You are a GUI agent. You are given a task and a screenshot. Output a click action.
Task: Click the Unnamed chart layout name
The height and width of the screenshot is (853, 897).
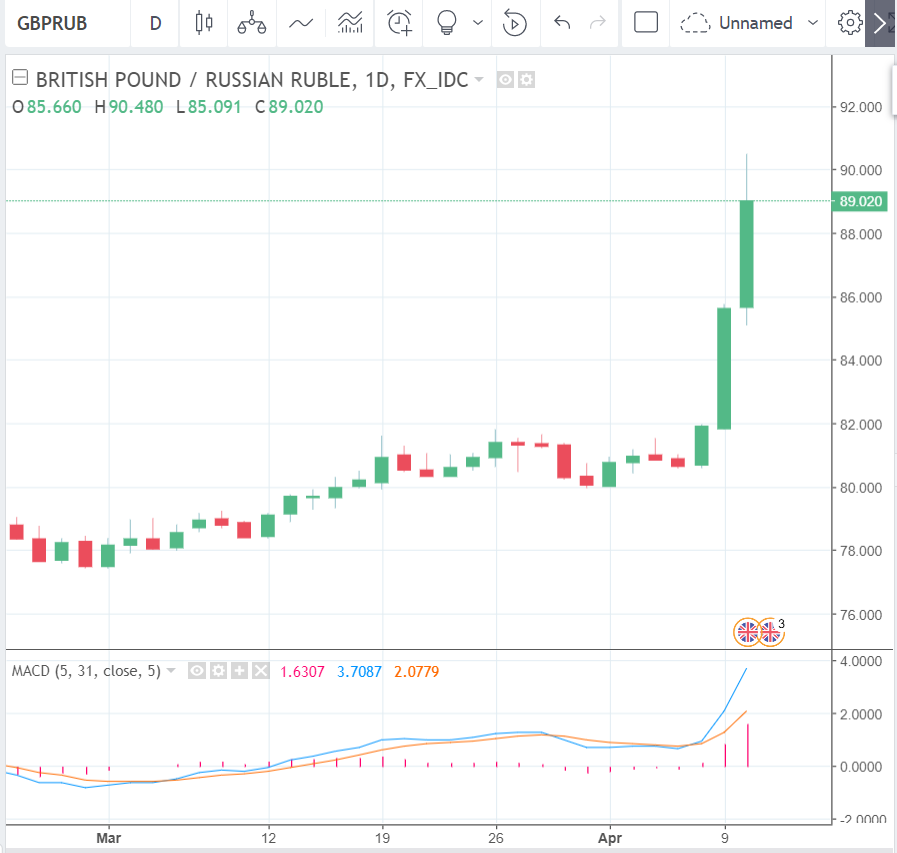(x=755, y=23)
